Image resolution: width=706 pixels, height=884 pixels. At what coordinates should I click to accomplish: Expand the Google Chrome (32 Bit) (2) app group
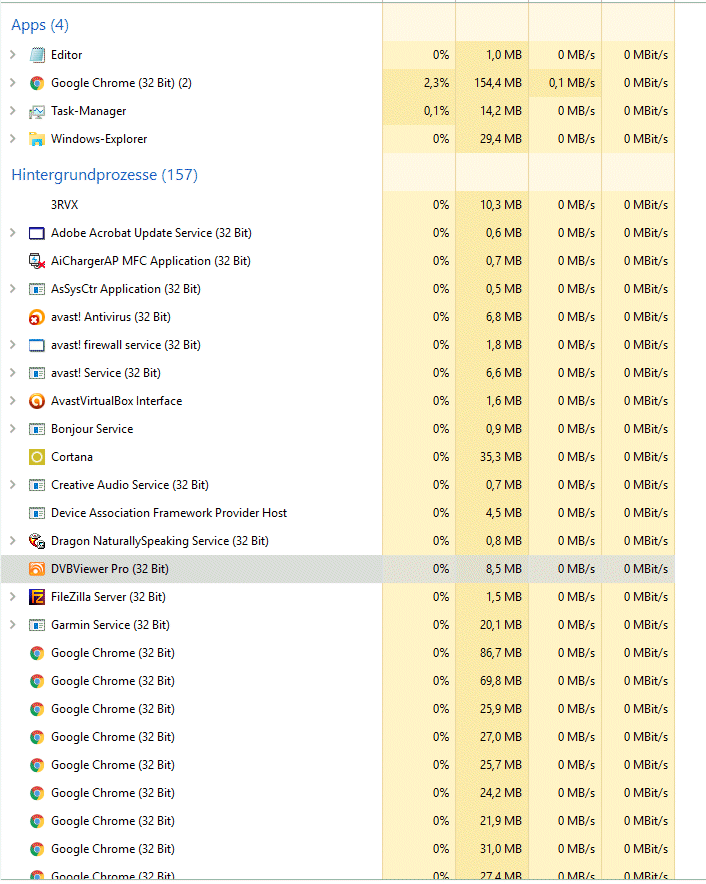(12, 83)
